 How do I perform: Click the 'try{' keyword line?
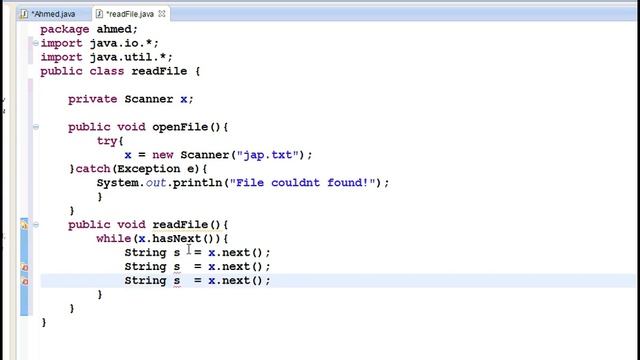pos(110,141)
